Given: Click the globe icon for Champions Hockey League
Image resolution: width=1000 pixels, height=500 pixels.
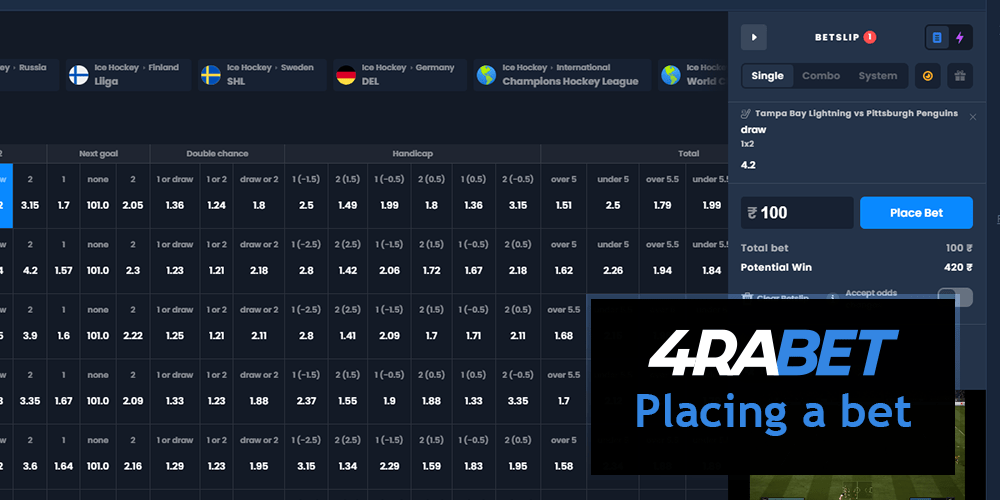Looking at the screenshot, I should (x=487, y=75).
